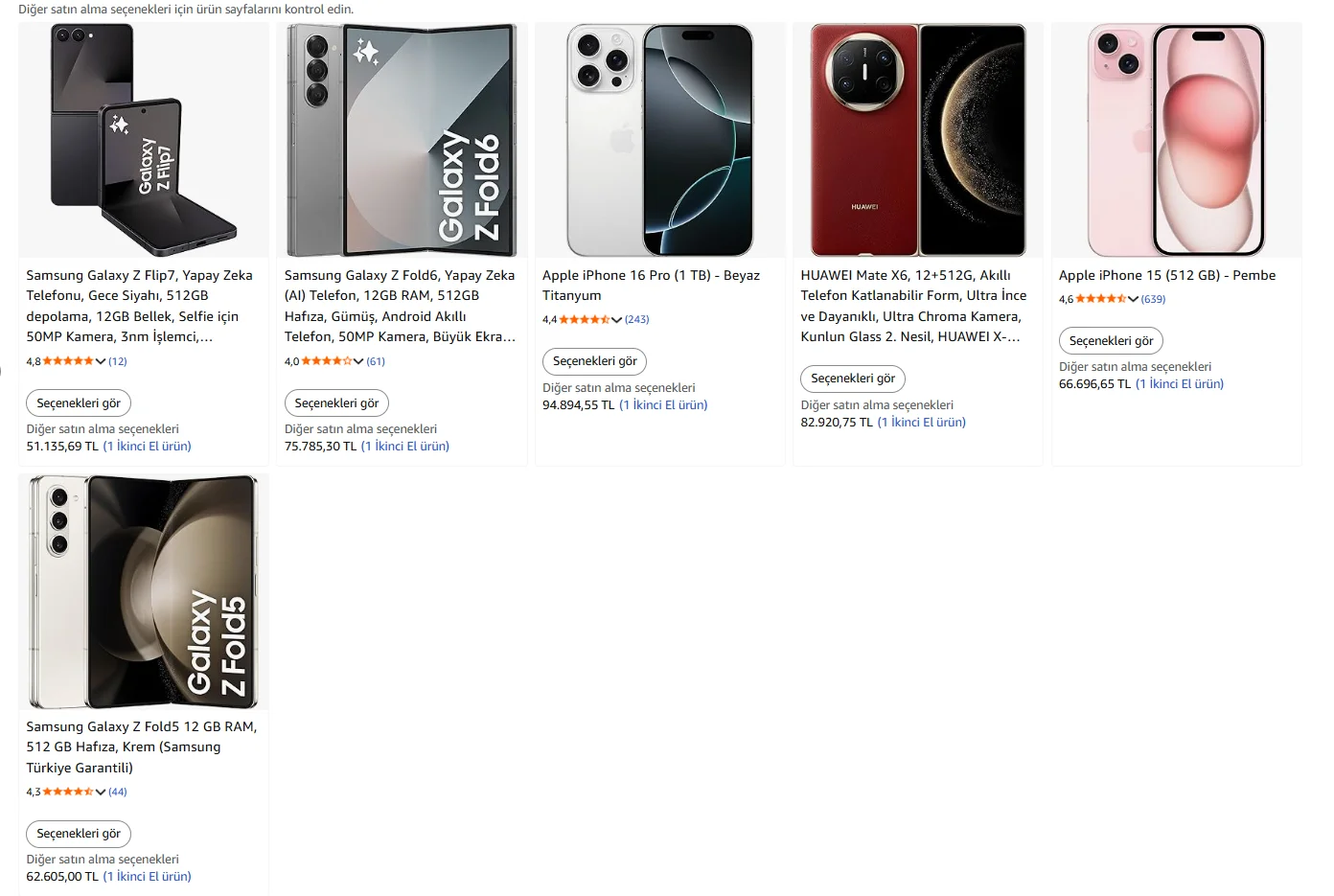
Task: Open 'Apple iPhone 15 (512 GB) - Pembe' title
Action: click(x=1166, y=275)
